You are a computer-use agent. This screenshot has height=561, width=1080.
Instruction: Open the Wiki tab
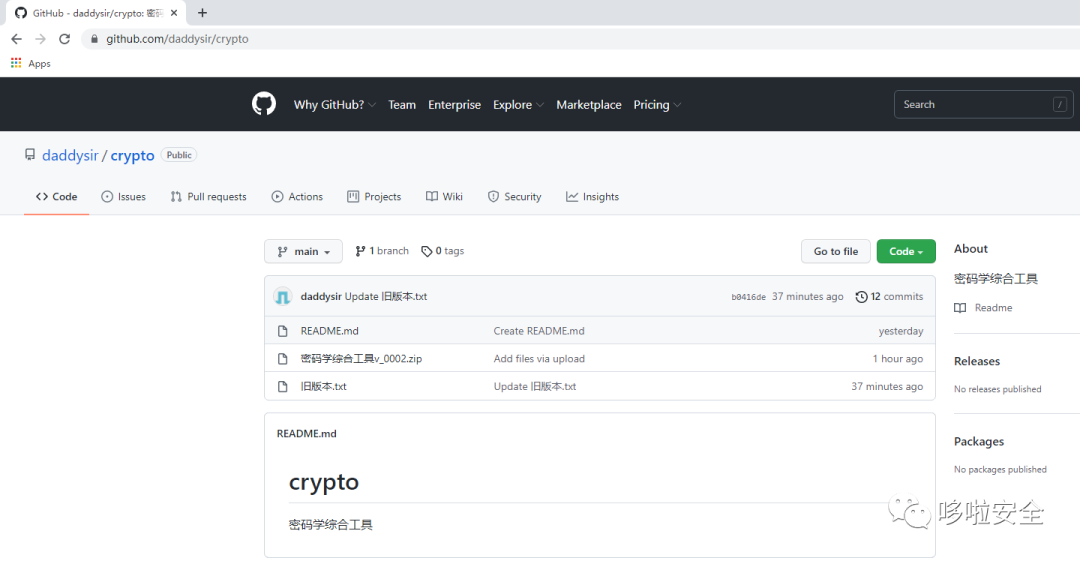[444, 196]
